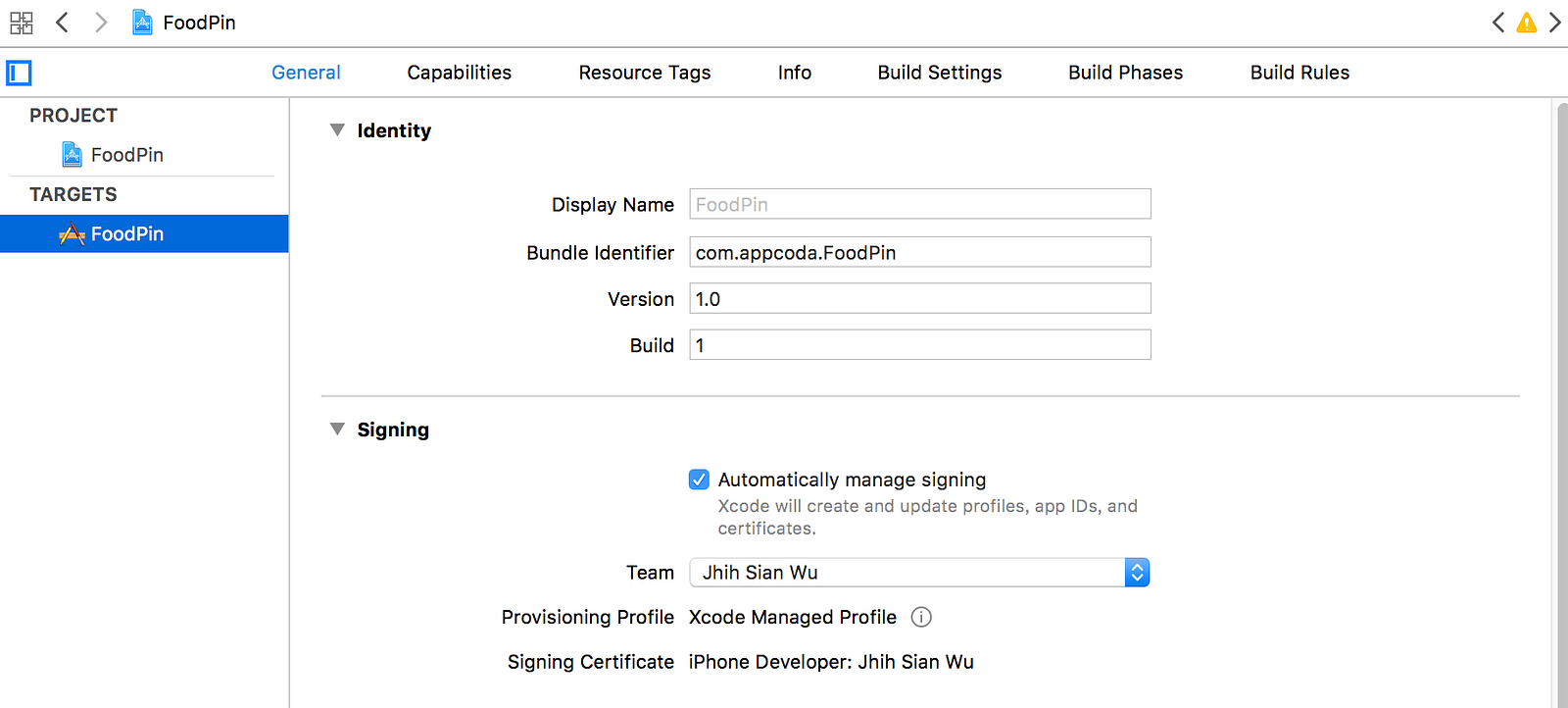Image resolution: width=1568 pixels, height=708 pixels.
Task: Select the FoodPin target in the sidebar
Action: 126,234
